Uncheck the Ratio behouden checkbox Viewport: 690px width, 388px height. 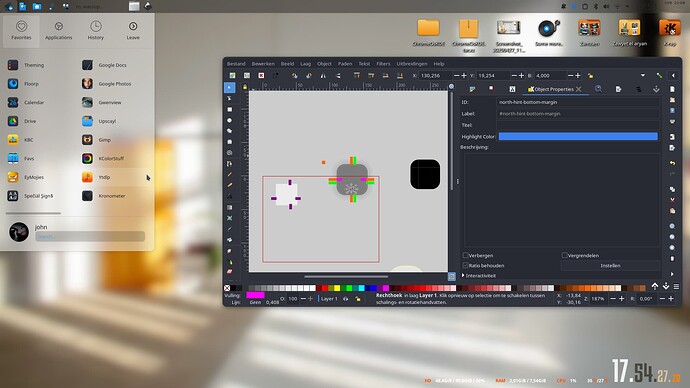coord(465,265)
